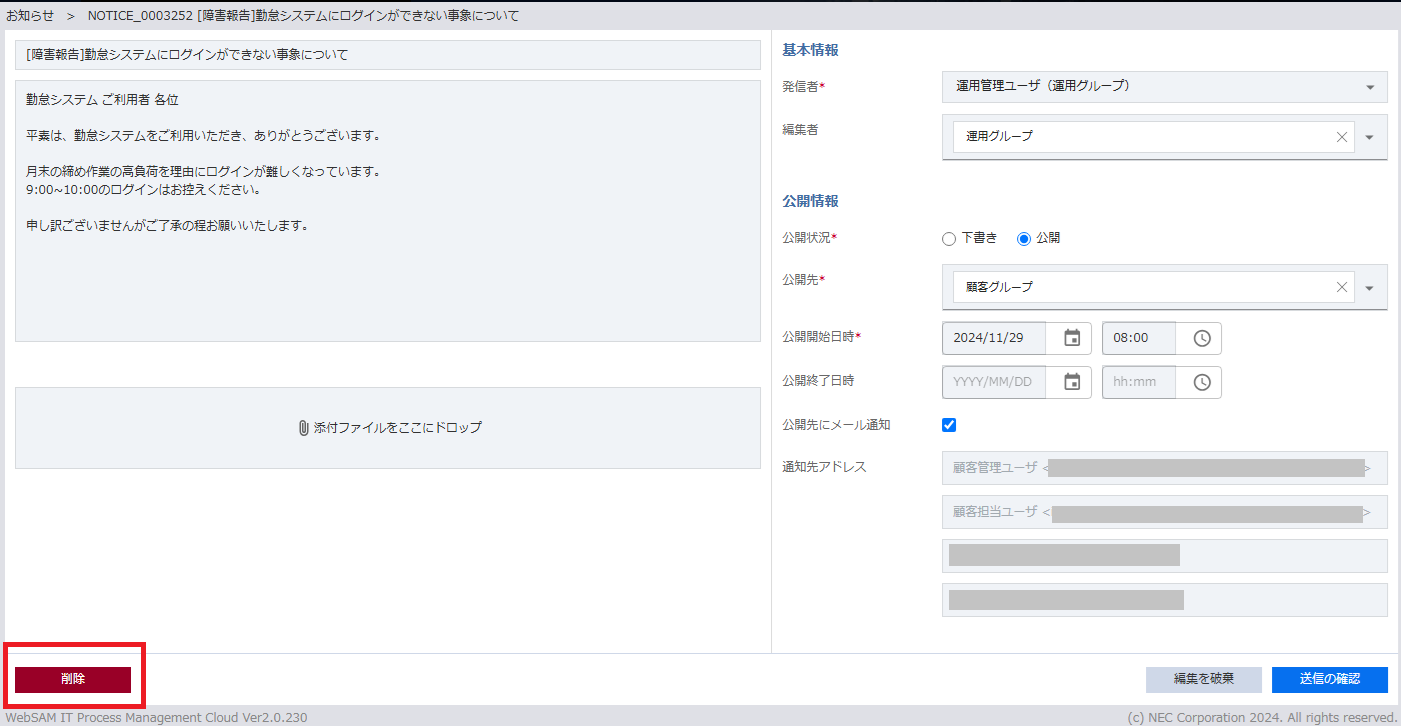Open the publish end date calendar picker
The height and width of the screenshot is (726, 1401).
[1072, 382]
